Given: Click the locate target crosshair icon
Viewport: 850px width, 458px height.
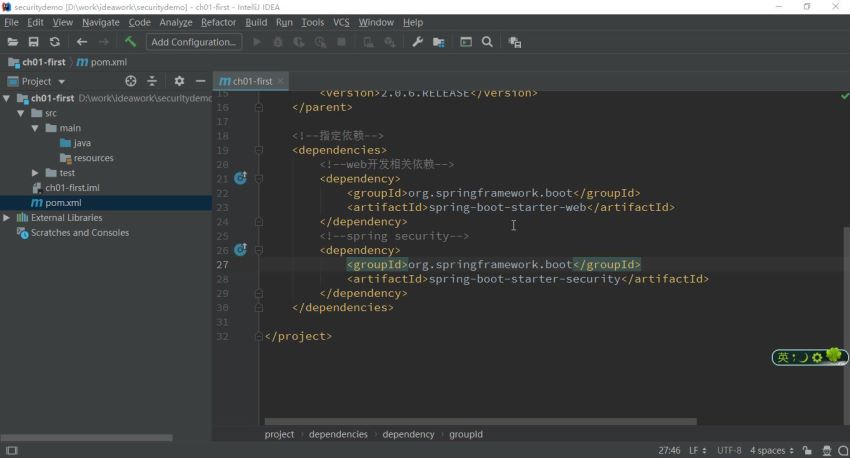Looking at the screenshot, I should point(131,81).
